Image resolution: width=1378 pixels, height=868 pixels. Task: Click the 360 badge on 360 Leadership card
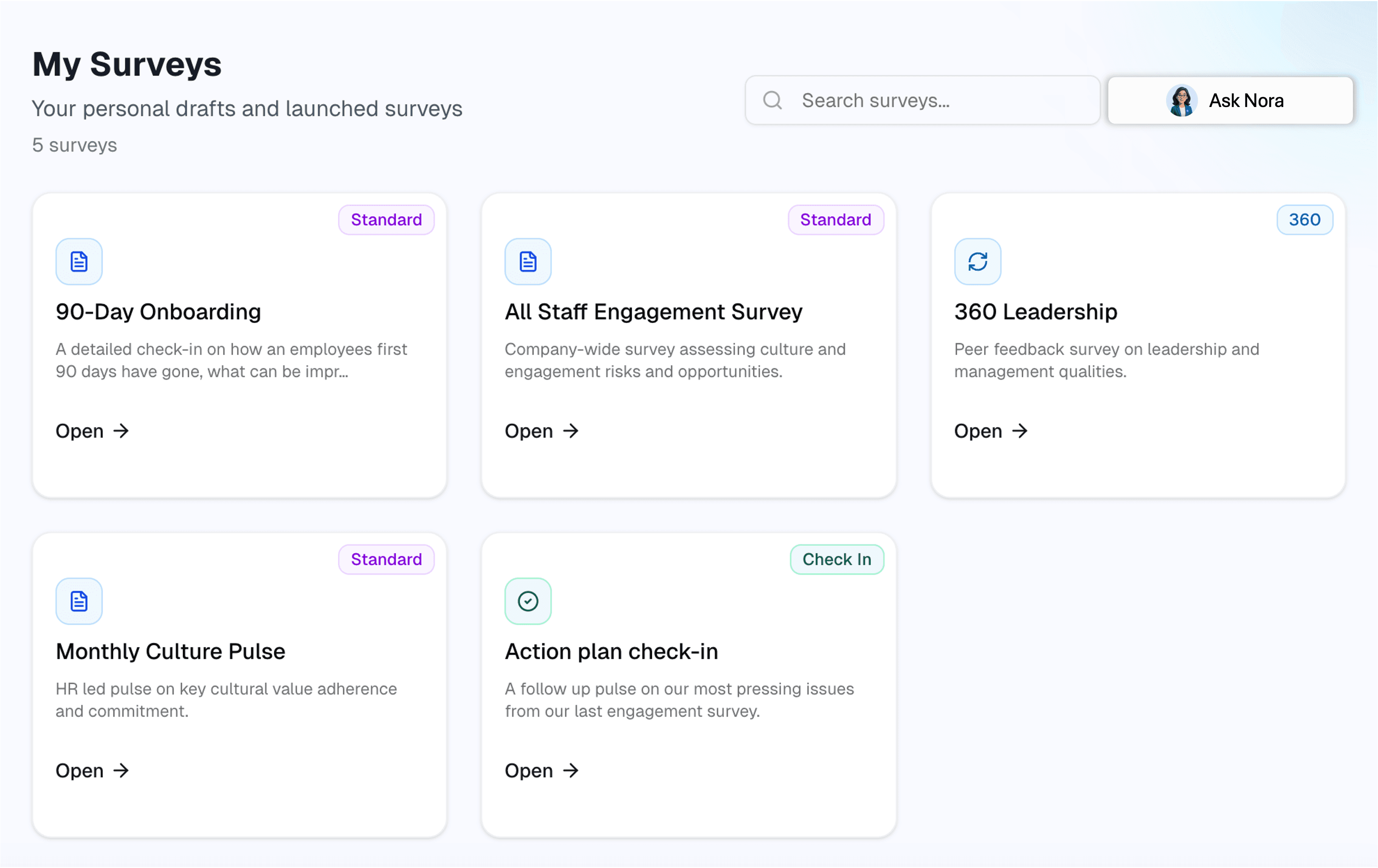tap(1304, 220)
